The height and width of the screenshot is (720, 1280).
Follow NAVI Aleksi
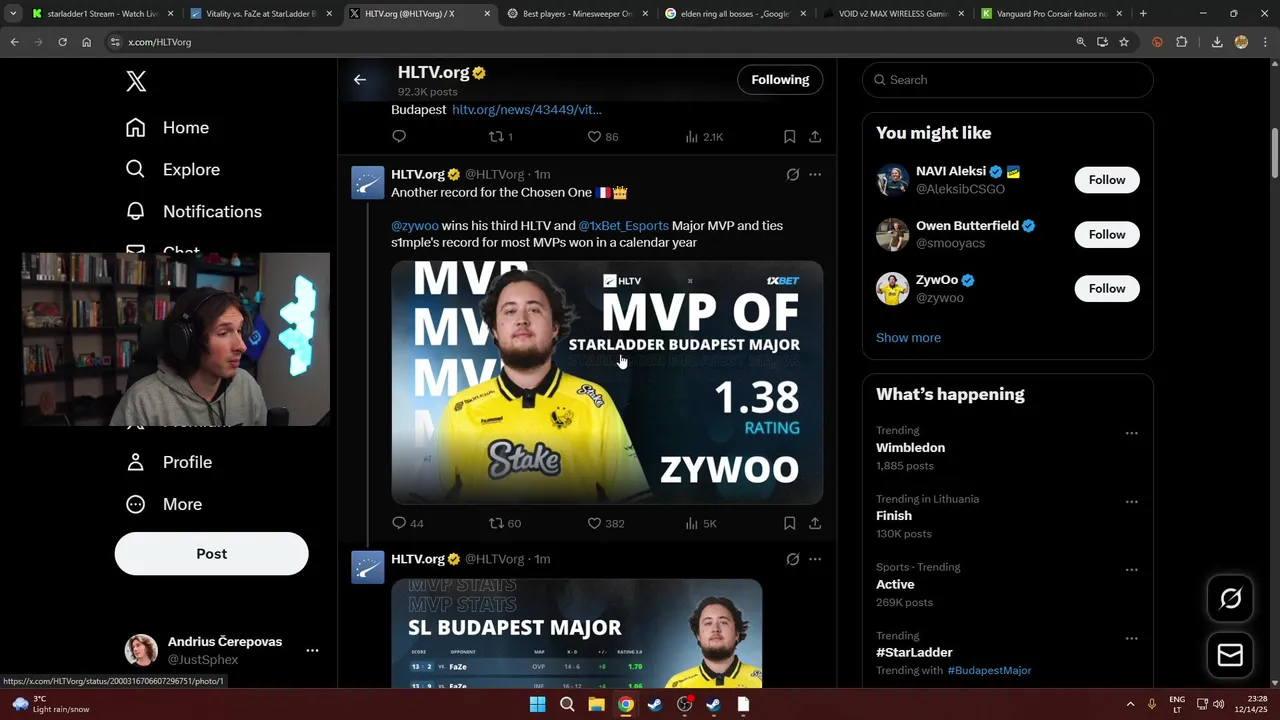point(1106,180)
